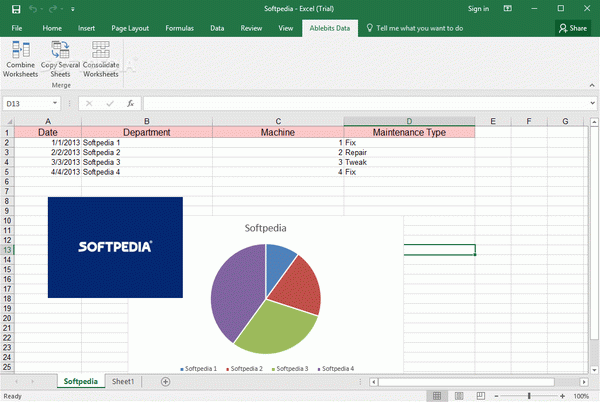Select column B header

tap(147, 121)
